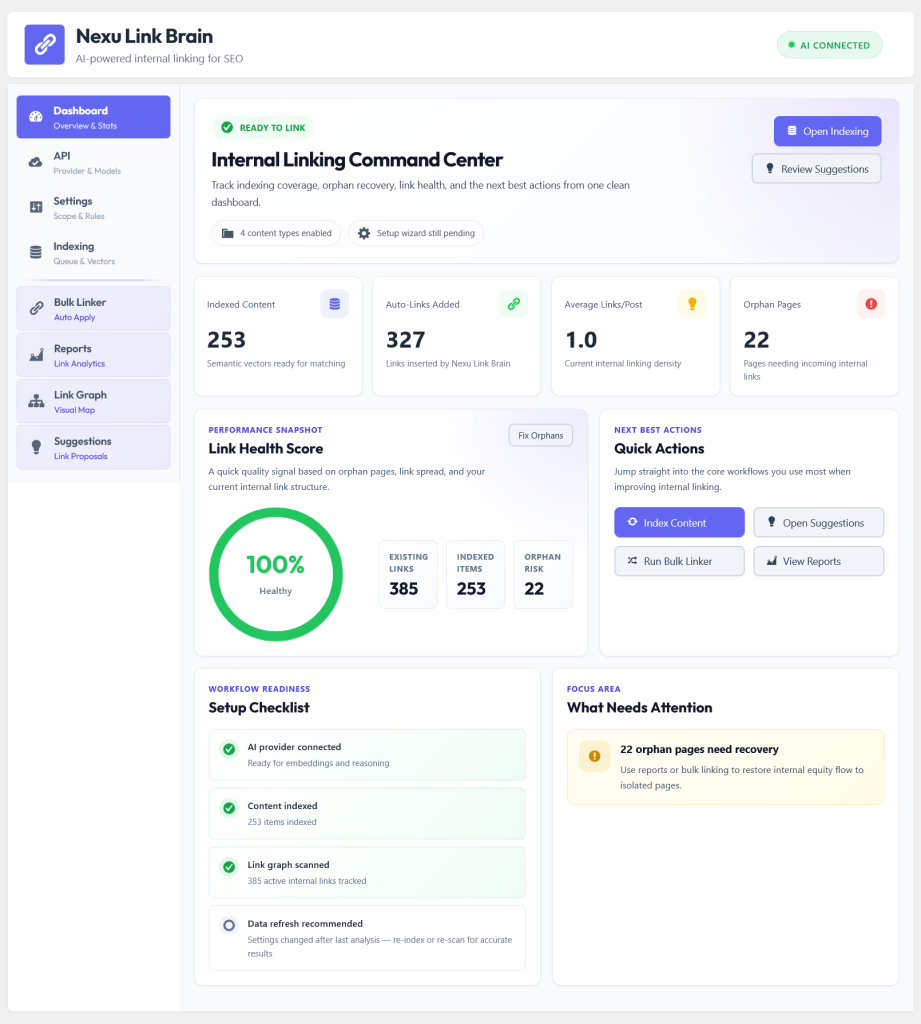Click the Data refresh recommended empty circle

coord(229,925)
